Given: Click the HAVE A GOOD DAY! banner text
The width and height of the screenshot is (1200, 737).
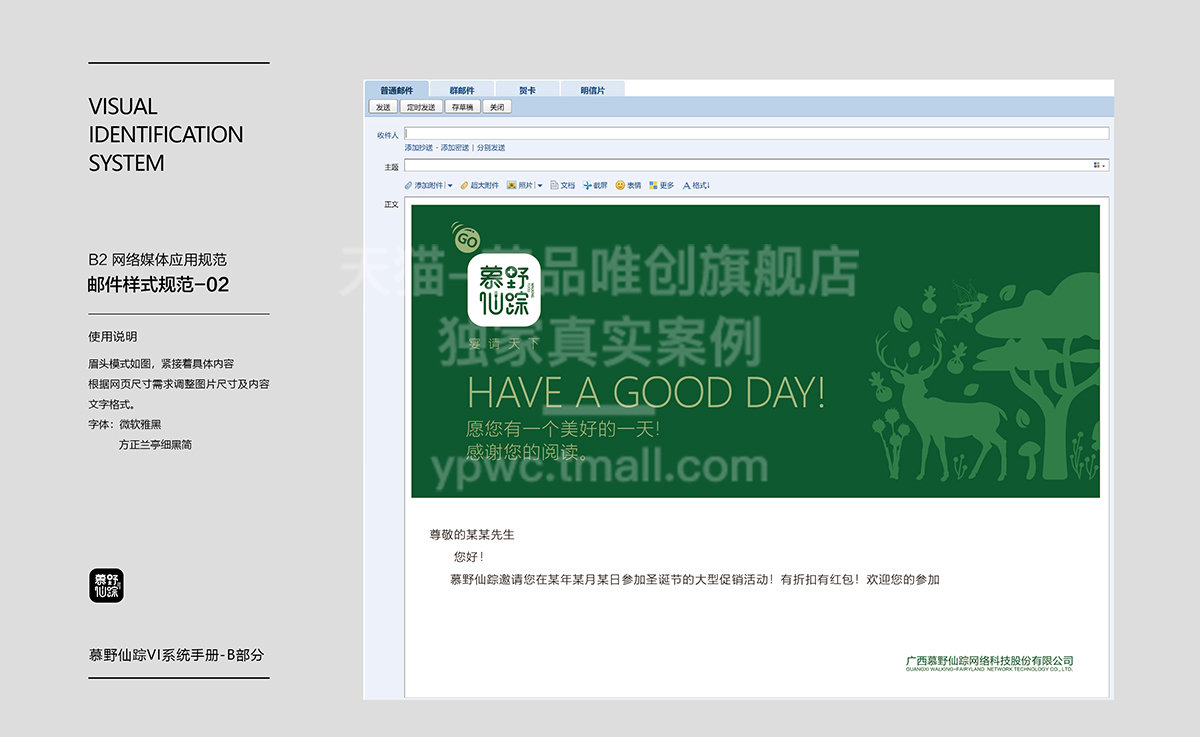Looking at the screenshot, I should [x=646, y=393].
